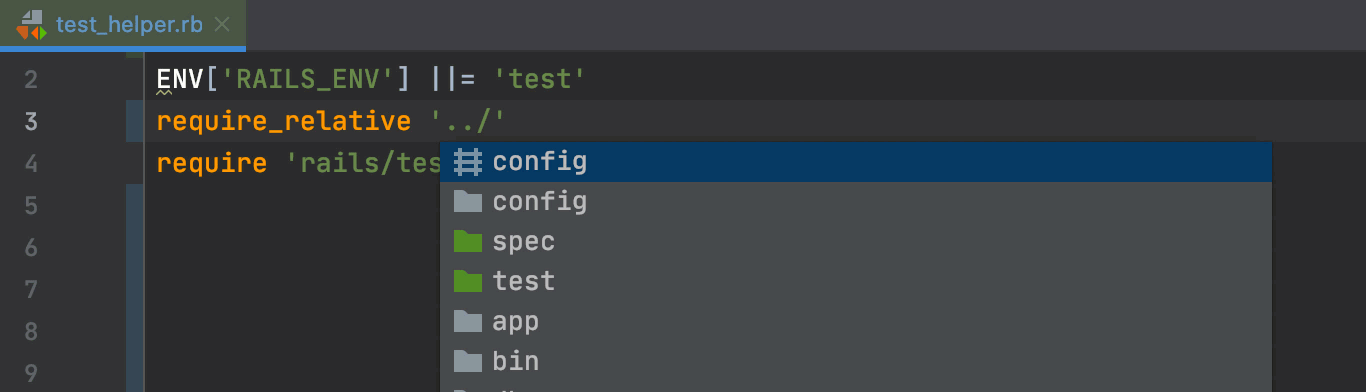This screenshot has width=1366, height=392.
Task: Switch to the test_helper.rb tab
Action: click(x=128, y=24)
